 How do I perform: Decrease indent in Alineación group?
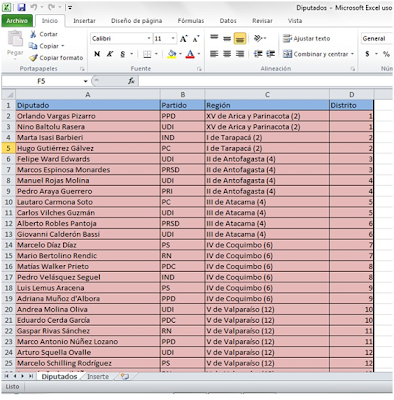click(x=258, y=54)
